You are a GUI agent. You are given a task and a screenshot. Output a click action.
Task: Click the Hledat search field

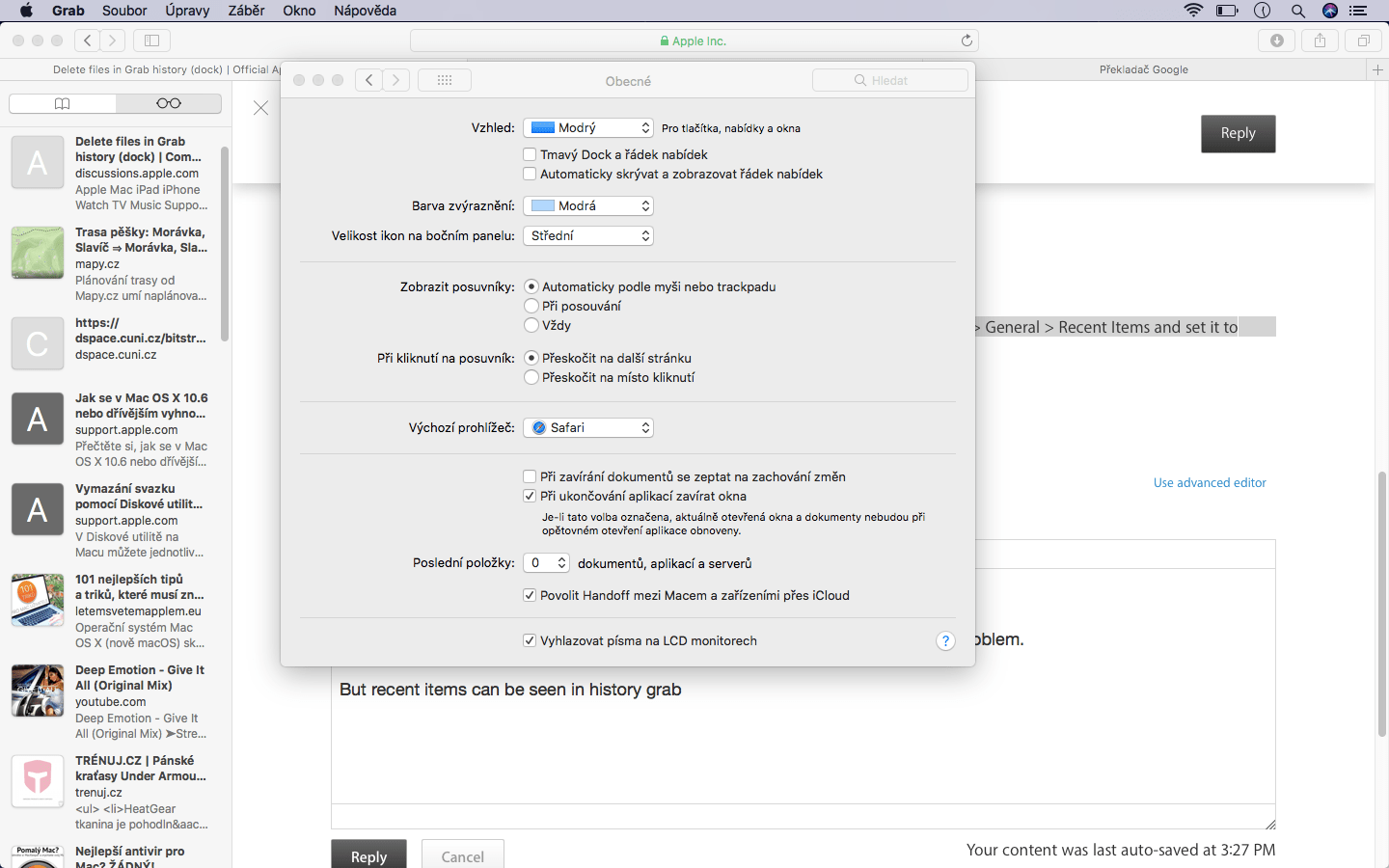890,80
